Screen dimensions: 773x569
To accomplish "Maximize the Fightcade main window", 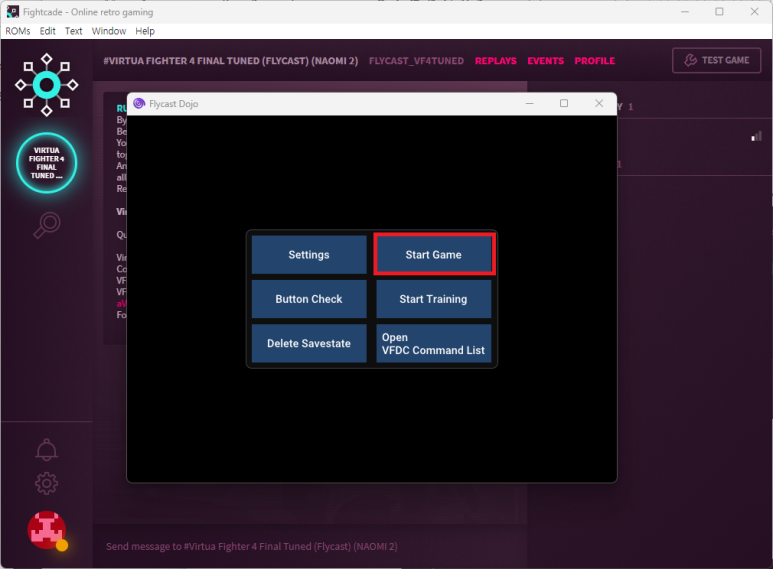I will 719,12.
